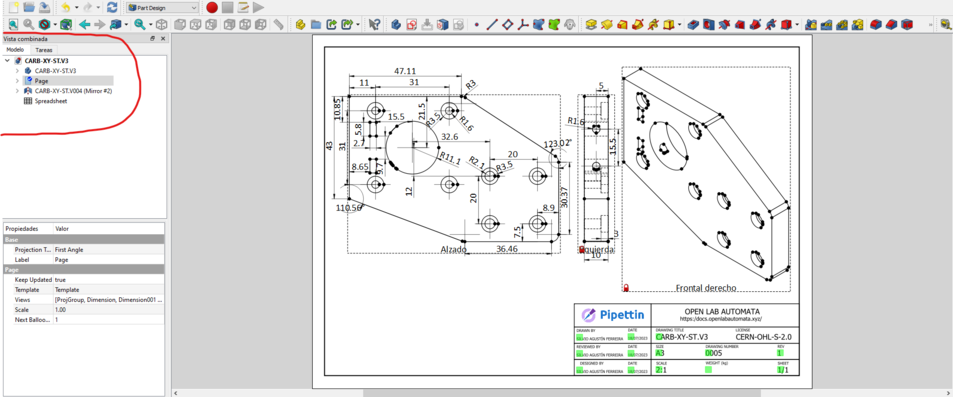953x397 pixels.
Task: Click the Scale property value field
Action: click(x=108, y=309)
